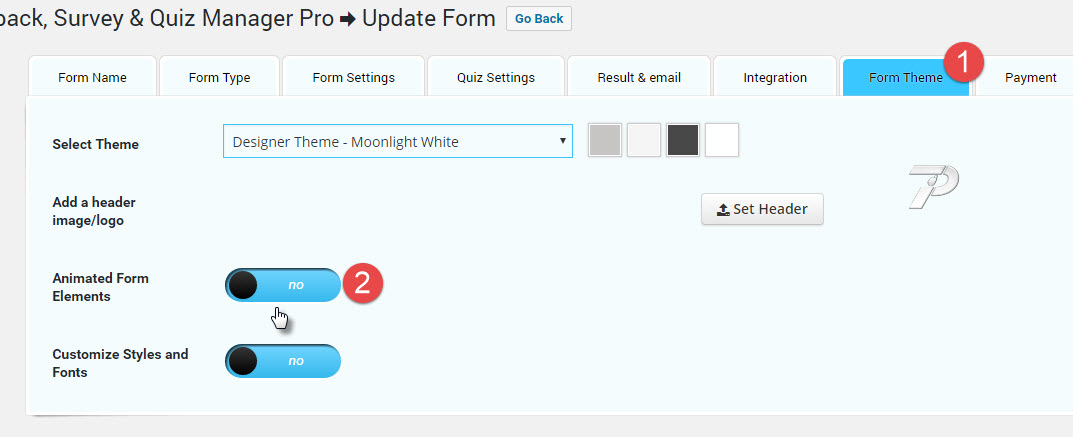Screen dimensions: 1073x437
Task: Switch to the Form Name tab
Action: pos(92,77)
